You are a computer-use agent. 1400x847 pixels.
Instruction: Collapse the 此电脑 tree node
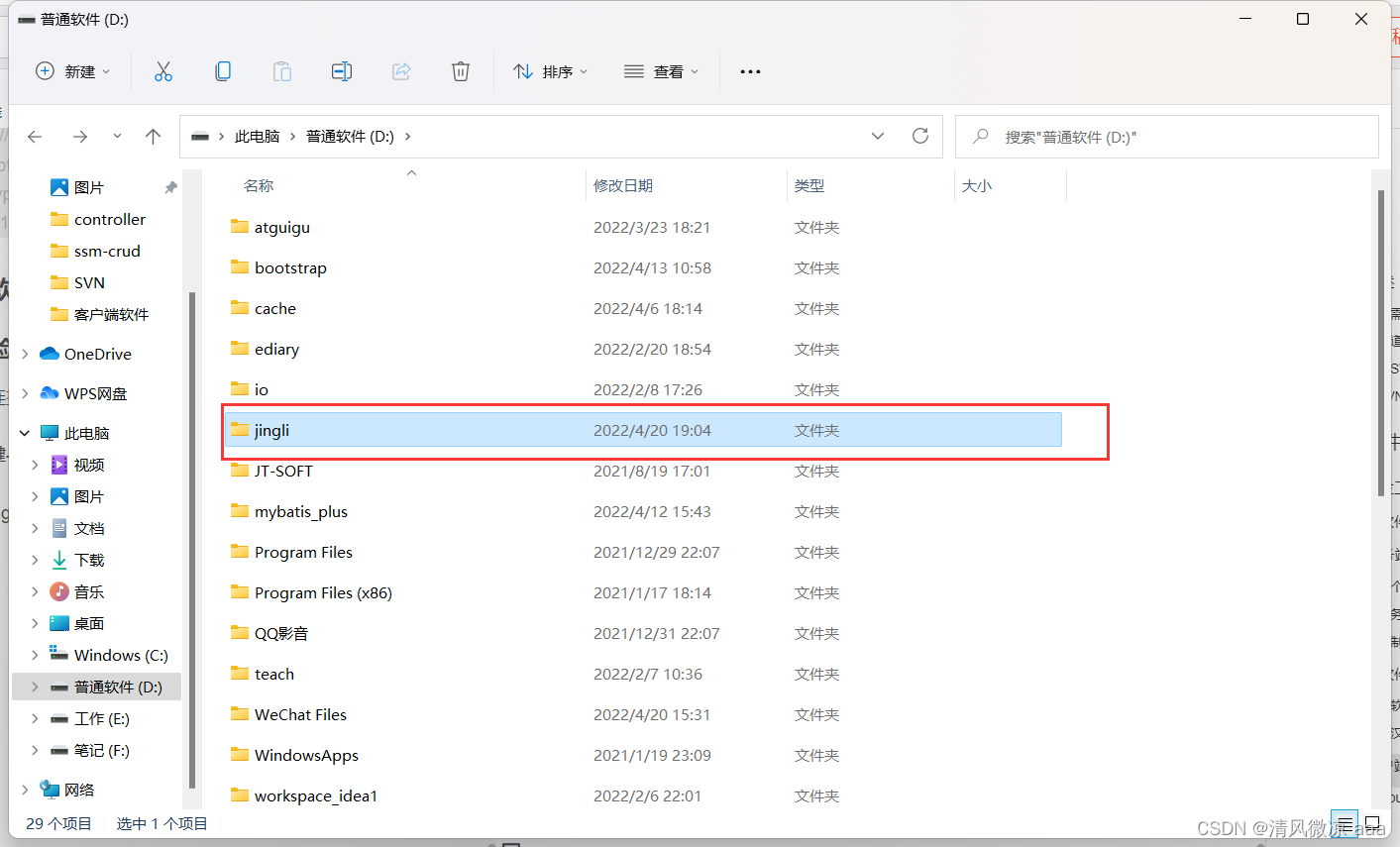[25, 433]
